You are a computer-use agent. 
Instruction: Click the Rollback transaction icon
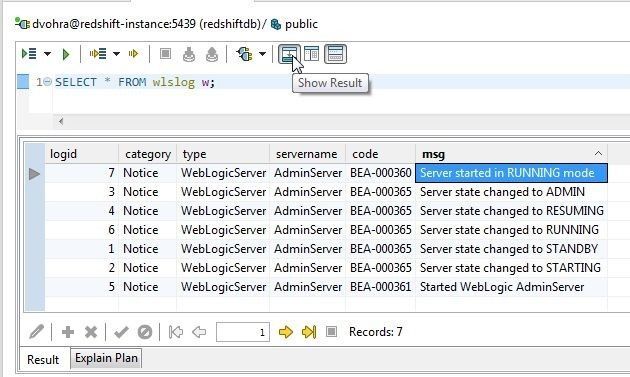(x=212, y=54)
